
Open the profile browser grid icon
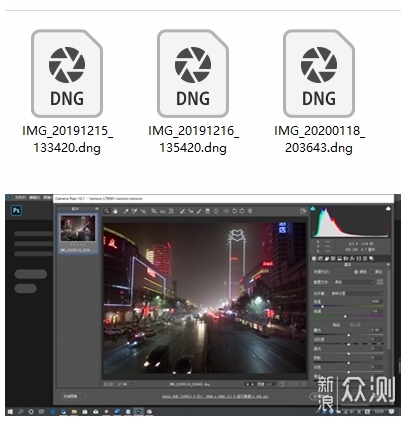click(380, 282)
